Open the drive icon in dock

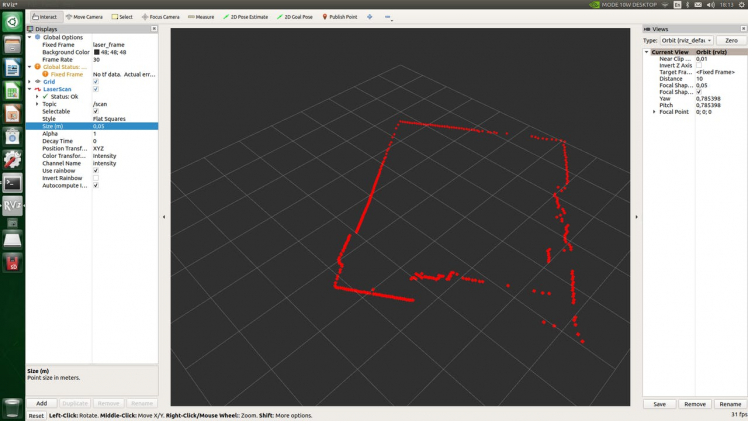point(12,240)
